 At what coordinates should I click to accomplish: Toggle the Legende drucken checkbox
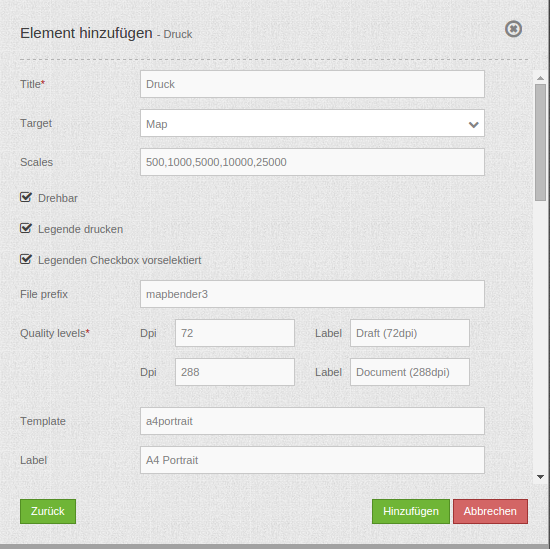pyautogui.click(x=26, y=228)
